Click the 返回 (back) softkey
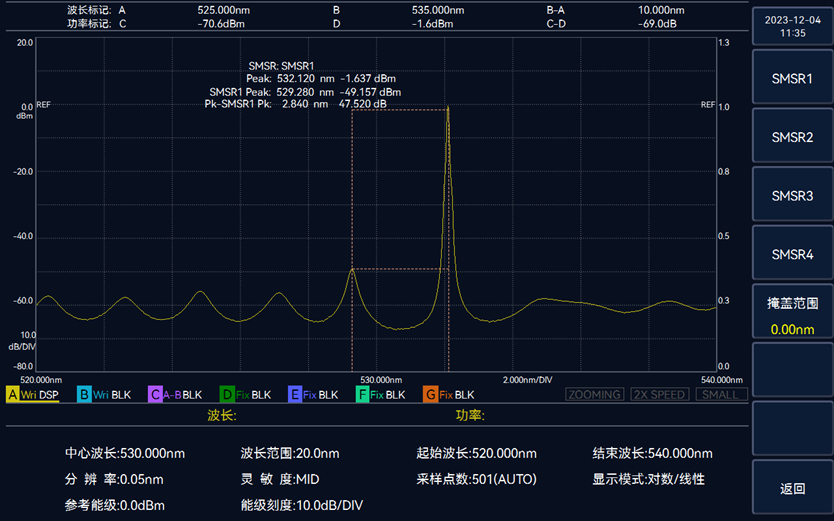The image size is (834, 521). (x=792, y=489)
